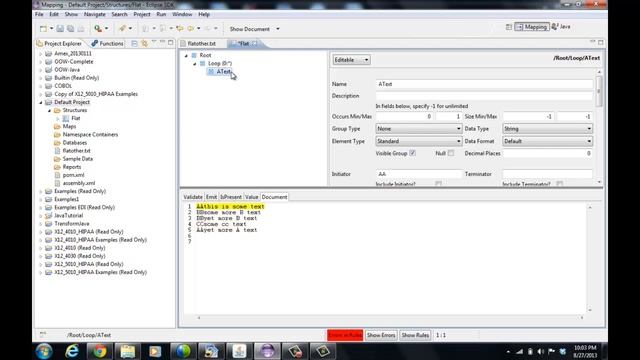Switch to the Value tab
The height and width of the screenshot is (360, 640).
pos(251,197)
